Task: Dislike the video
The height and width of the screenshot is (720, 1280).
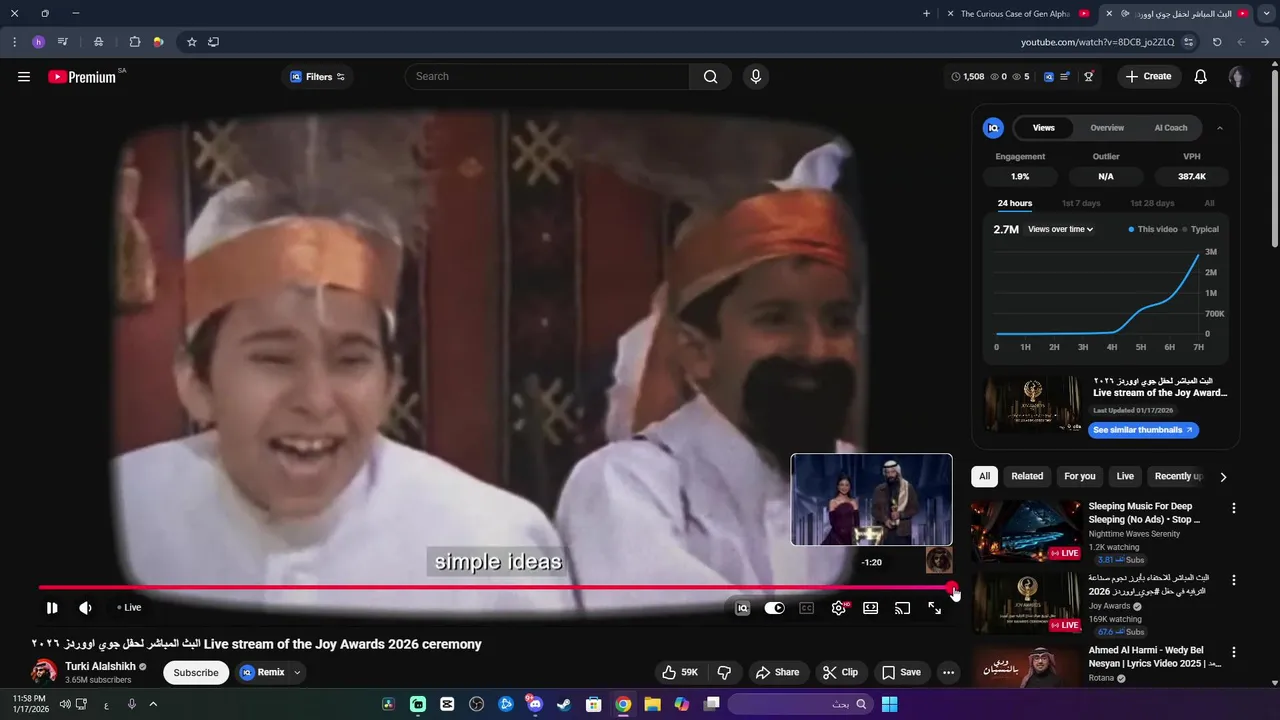Action: tap(725, 673)
